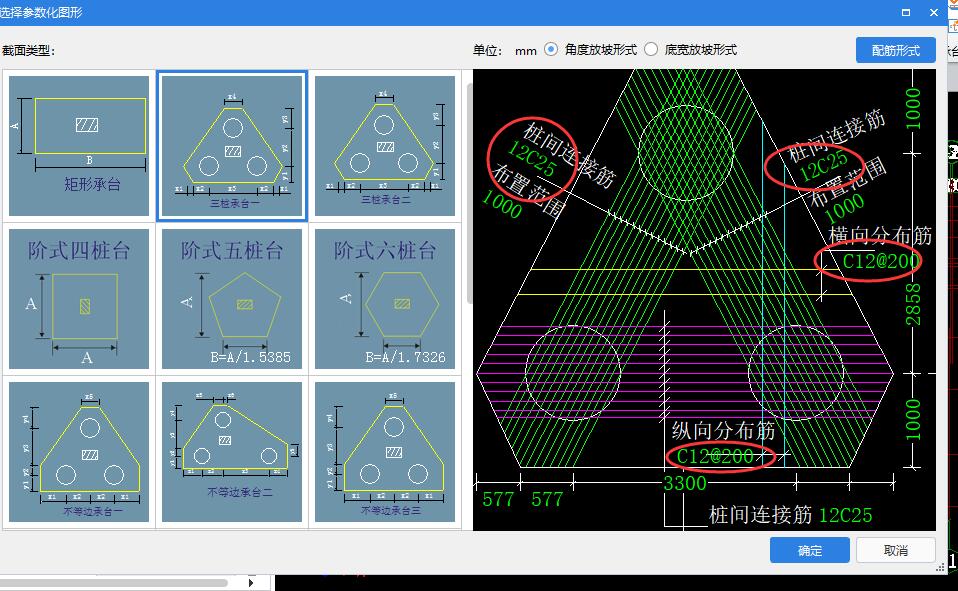Image resolution: width=958 pixels, height=591 pixels.
Task: Switch to 底宽放坡形式 option
Action: point(653,50)
